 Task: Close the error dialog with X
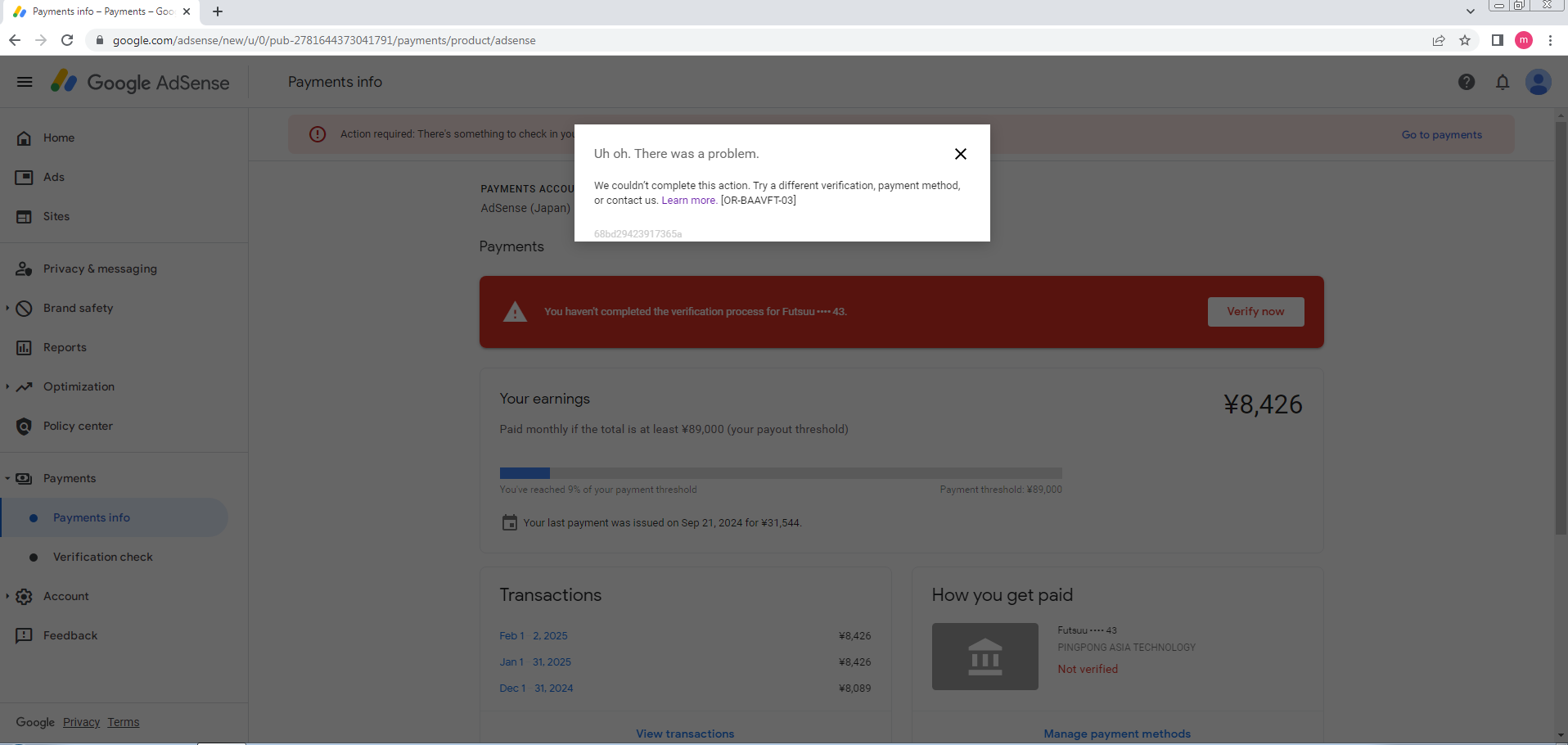(961, 154)
